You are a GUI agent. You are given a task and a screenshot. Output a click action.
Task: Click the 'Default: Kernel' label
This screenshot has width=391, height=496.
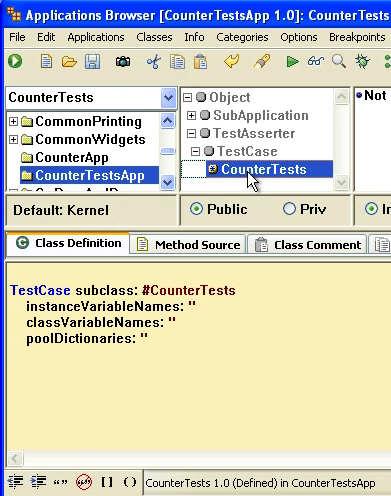[61, 210]
